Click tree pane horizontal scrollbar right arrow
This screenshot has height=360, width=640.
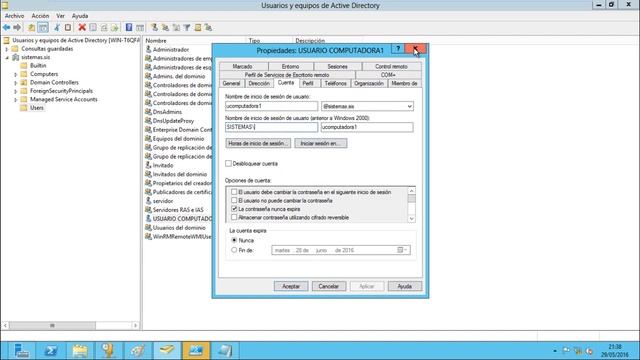(x=136, y=325)
